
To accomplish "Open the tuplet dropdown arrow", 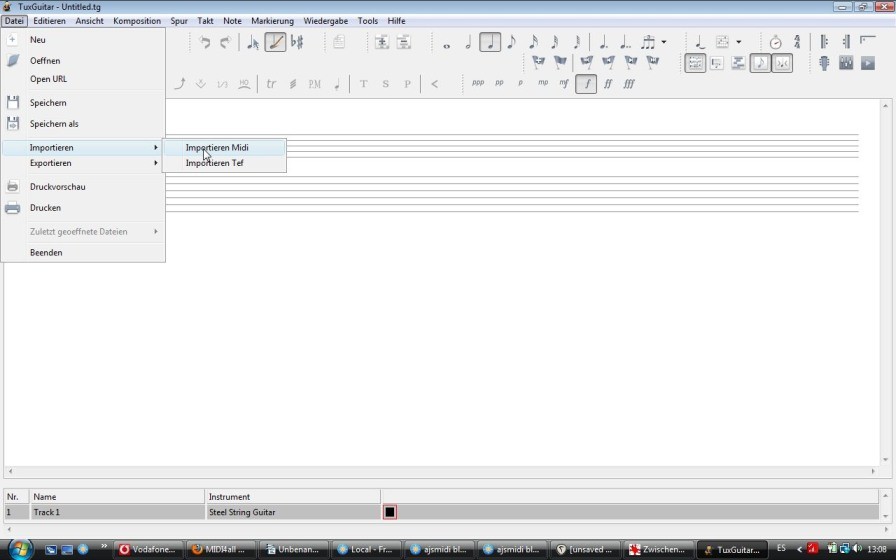I will click(663, 42).
